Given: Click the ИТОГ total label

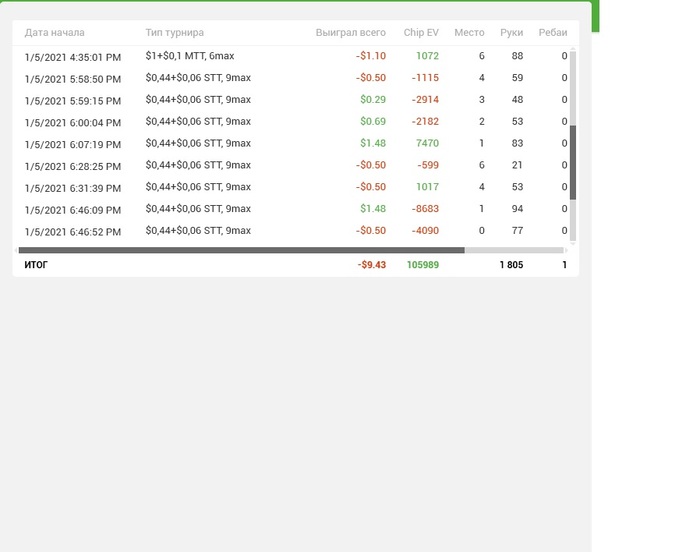Looking at the screenshot, I should tap(36, 265).
